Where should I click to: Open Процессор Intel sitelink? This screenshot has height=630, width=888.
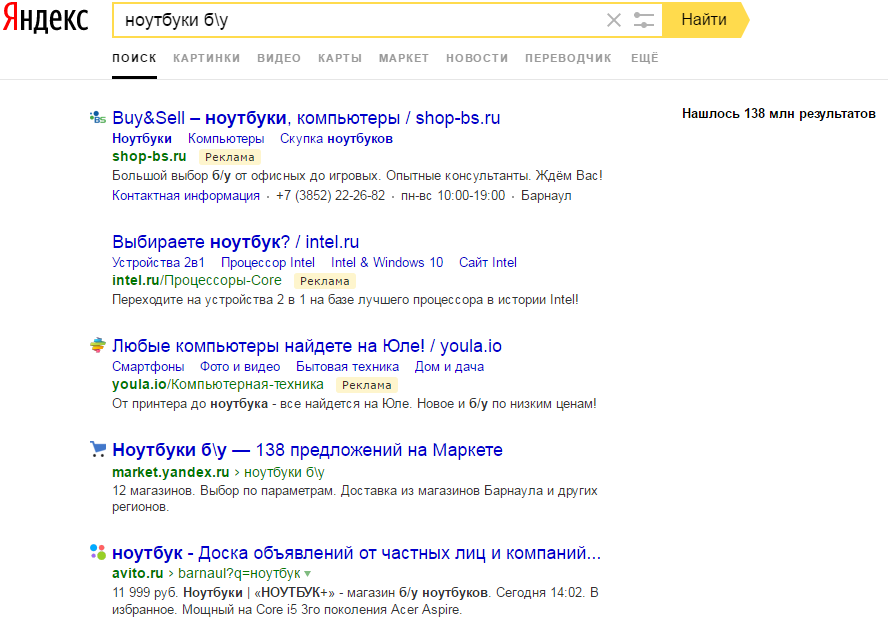[x=268, y=262]
